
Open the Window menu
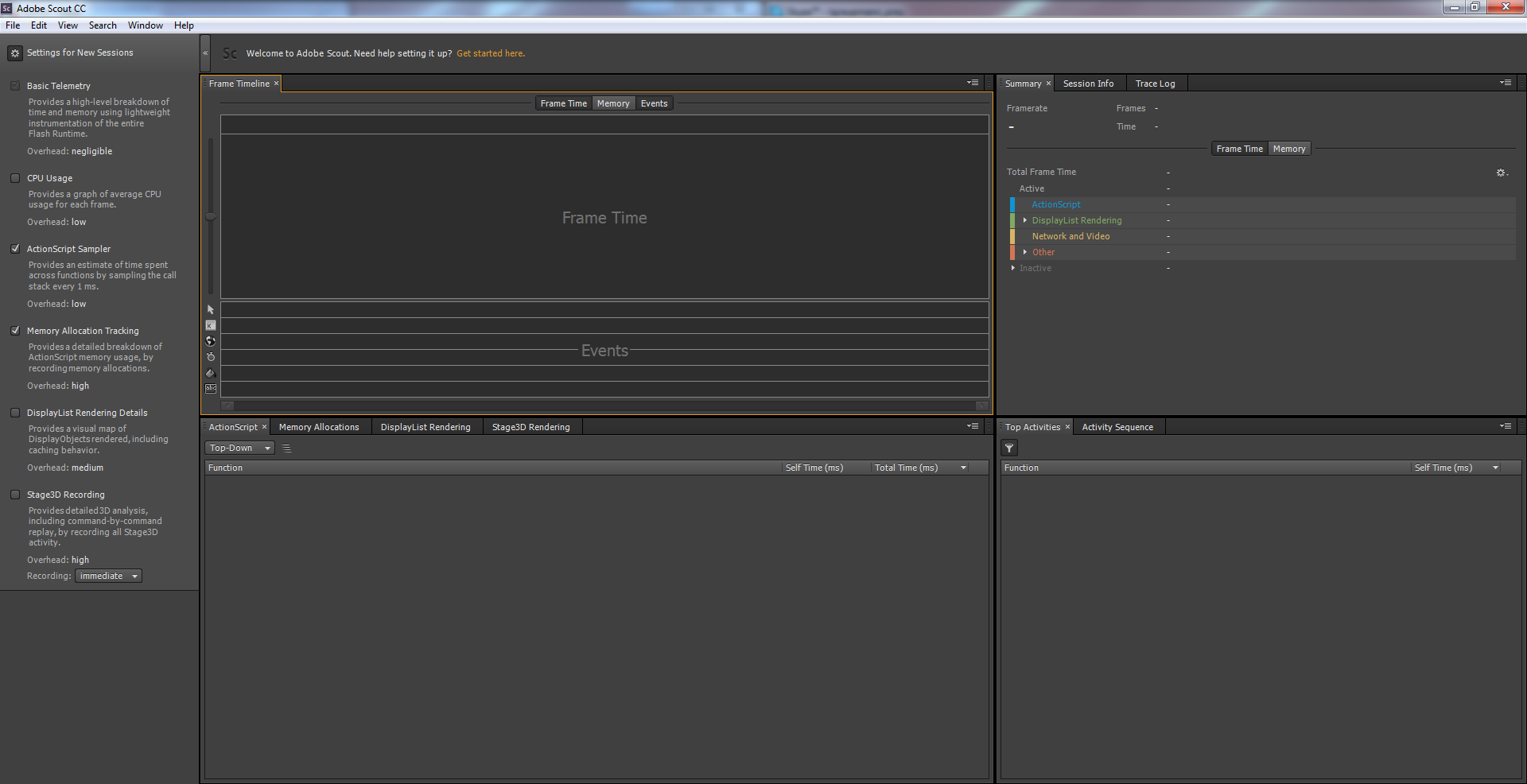coord(146,25)
